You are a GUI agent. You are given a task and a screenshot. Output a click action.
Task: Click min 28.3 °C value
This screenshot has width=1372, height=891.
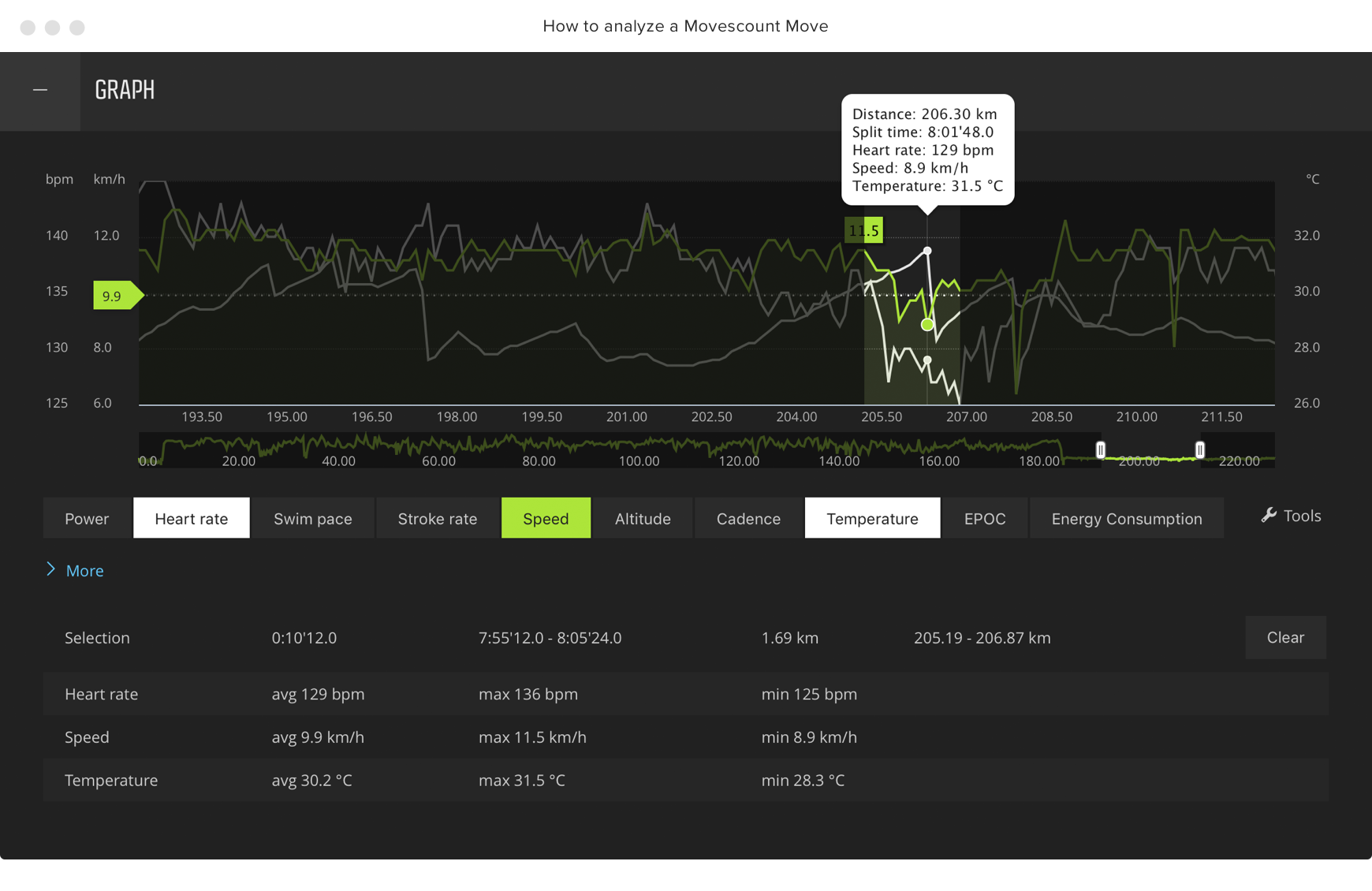tap(803, 781)
